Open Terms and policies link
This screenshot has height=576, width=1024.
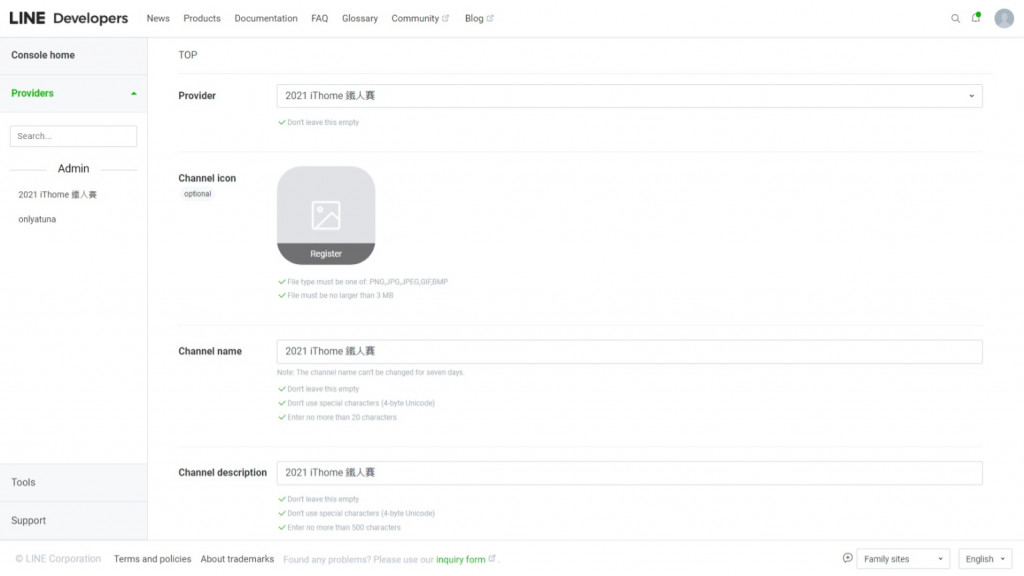152,559
